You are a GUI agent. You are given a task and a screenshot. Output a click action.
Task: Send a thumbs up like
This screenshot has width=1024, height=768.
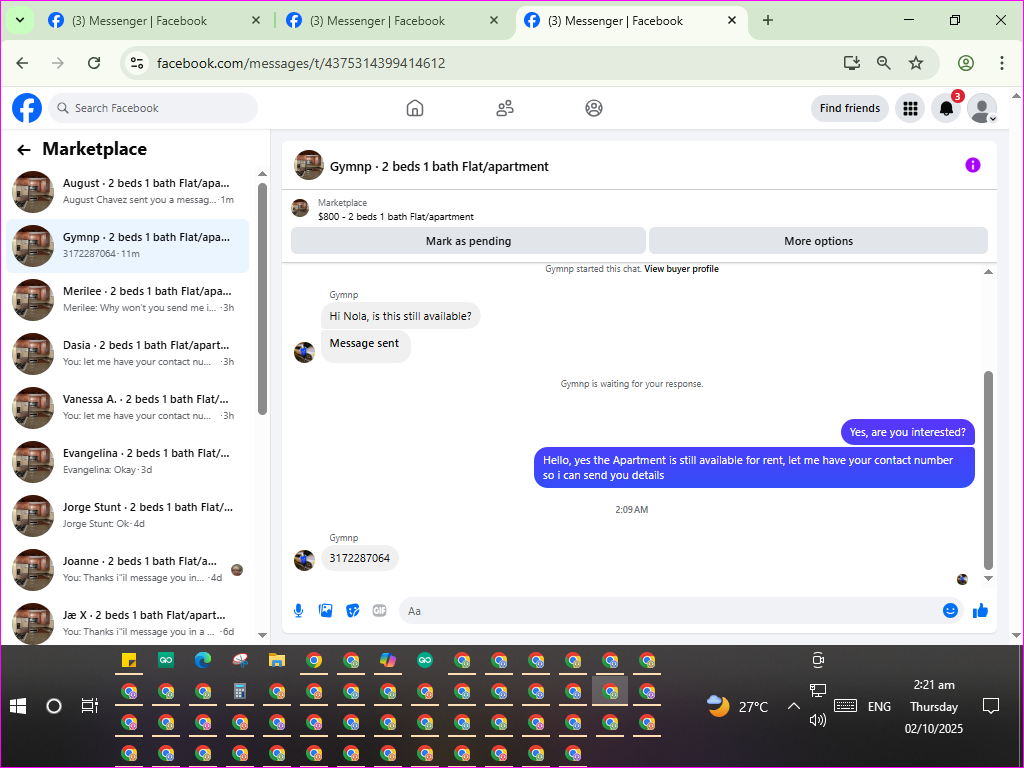(x=980, y=611)
